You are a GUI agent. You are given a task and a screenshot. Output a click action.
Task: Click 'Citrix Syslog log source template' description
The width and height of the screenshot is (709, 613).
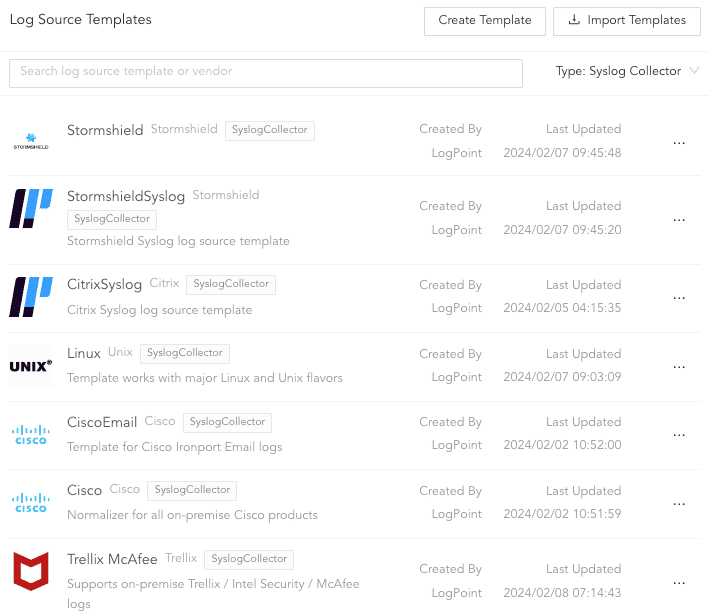coord(160,310)
